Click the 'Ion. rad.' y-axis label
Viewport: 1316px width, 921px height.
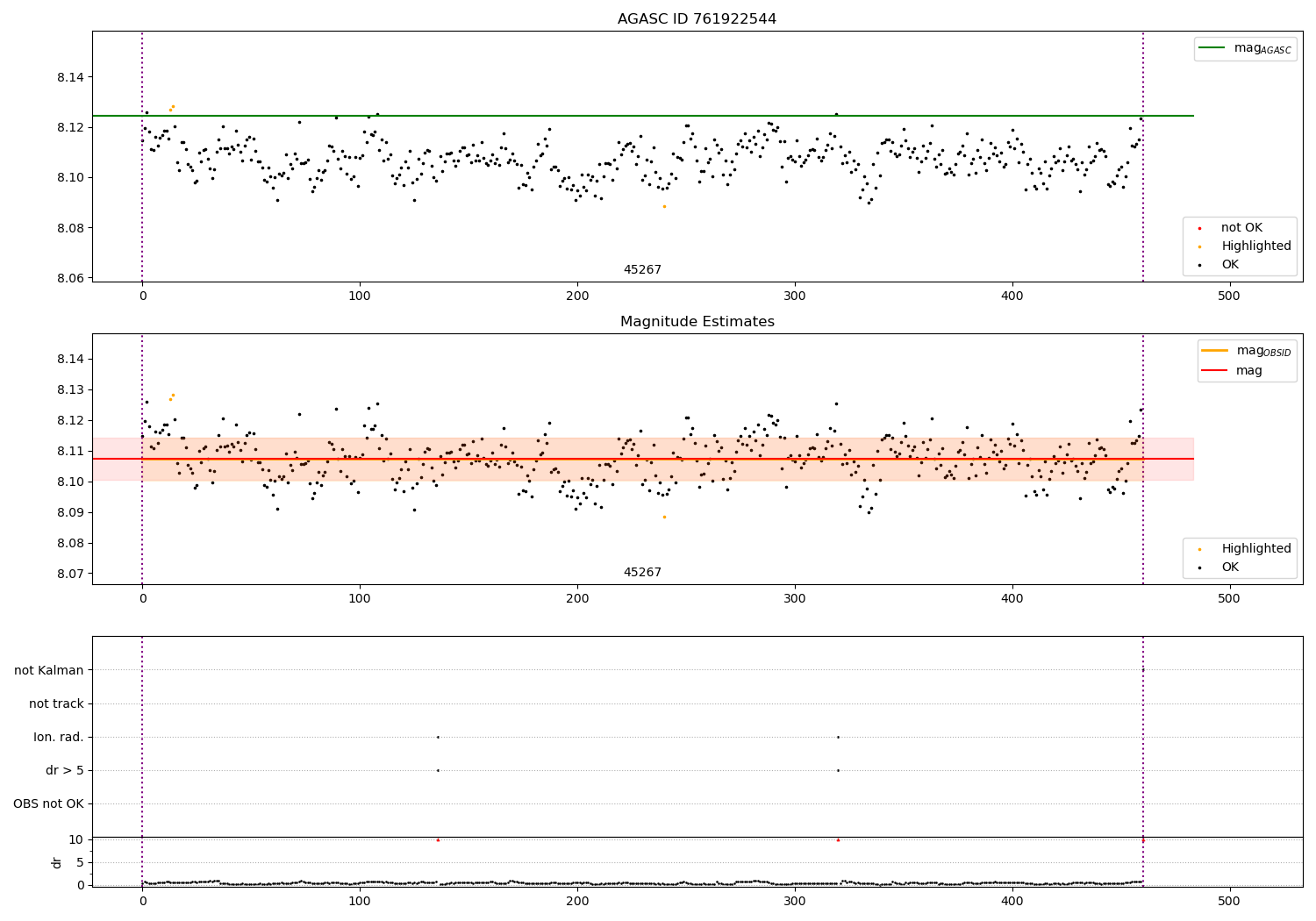coord(59,738)
